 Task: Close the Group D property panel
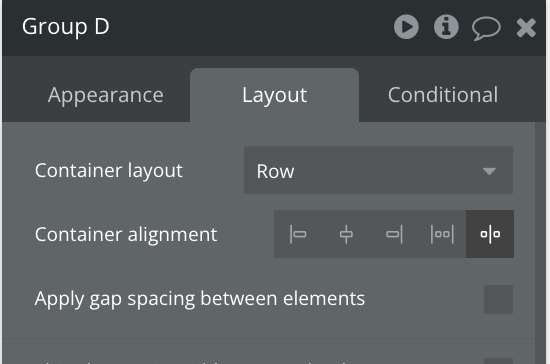(x=526, y=28)
